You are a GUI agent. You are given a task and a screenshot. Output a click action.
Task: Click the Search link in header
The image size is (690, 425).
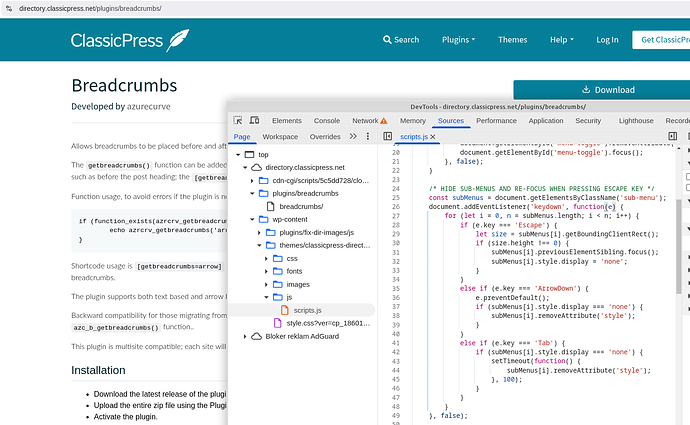point(401,40)
